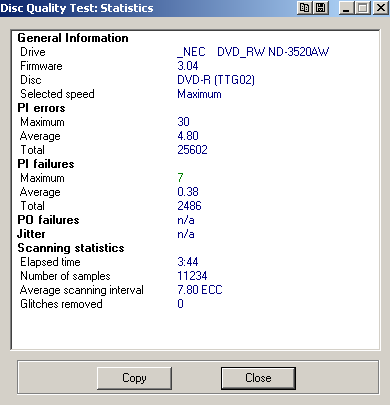The image size is (390, 405).
Task: Click the Close button
Action: (258, 378)
